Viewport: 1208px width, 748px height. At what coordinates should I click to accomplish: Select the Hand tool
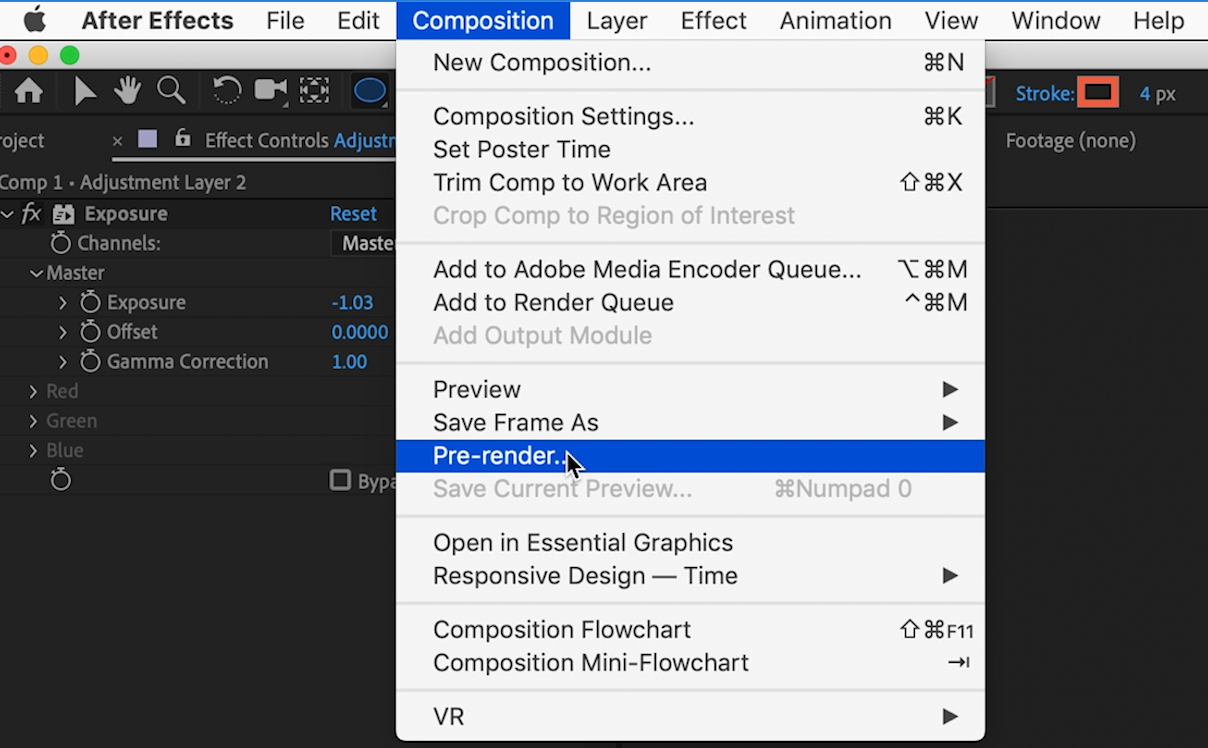click(x=128, y=90)
